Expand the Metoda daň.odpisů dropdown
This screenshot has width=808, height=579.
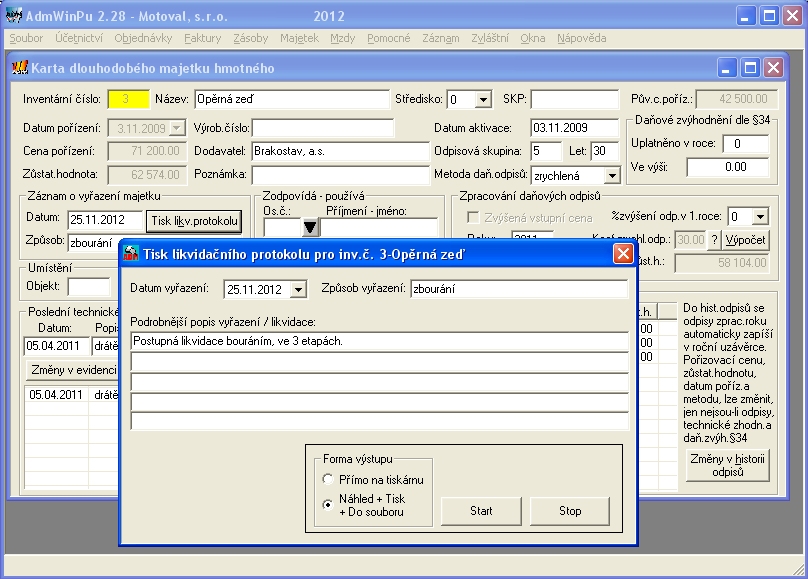pos(612,176)
